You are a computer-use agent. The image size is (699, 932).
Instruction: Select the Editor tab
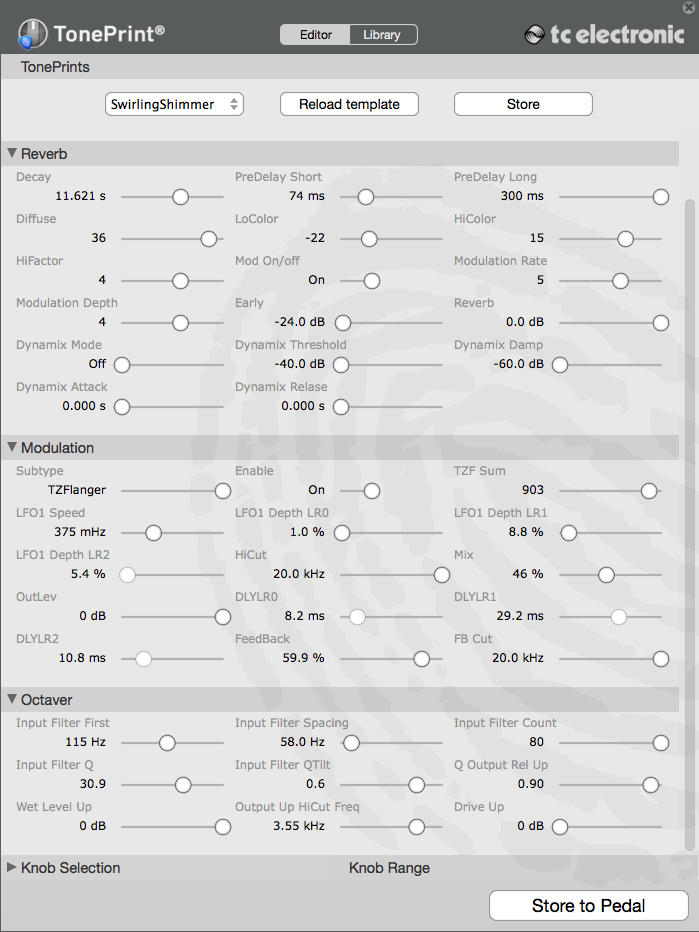316,35
